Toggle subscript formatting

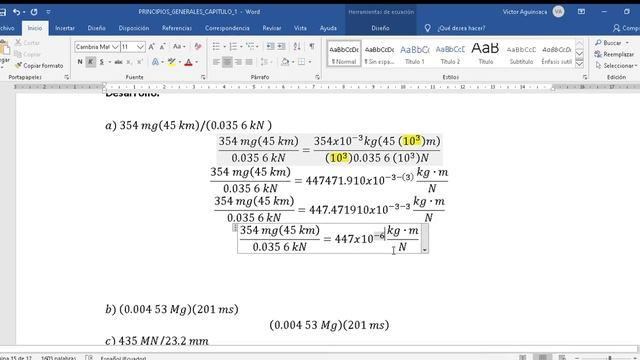point(129,62)
